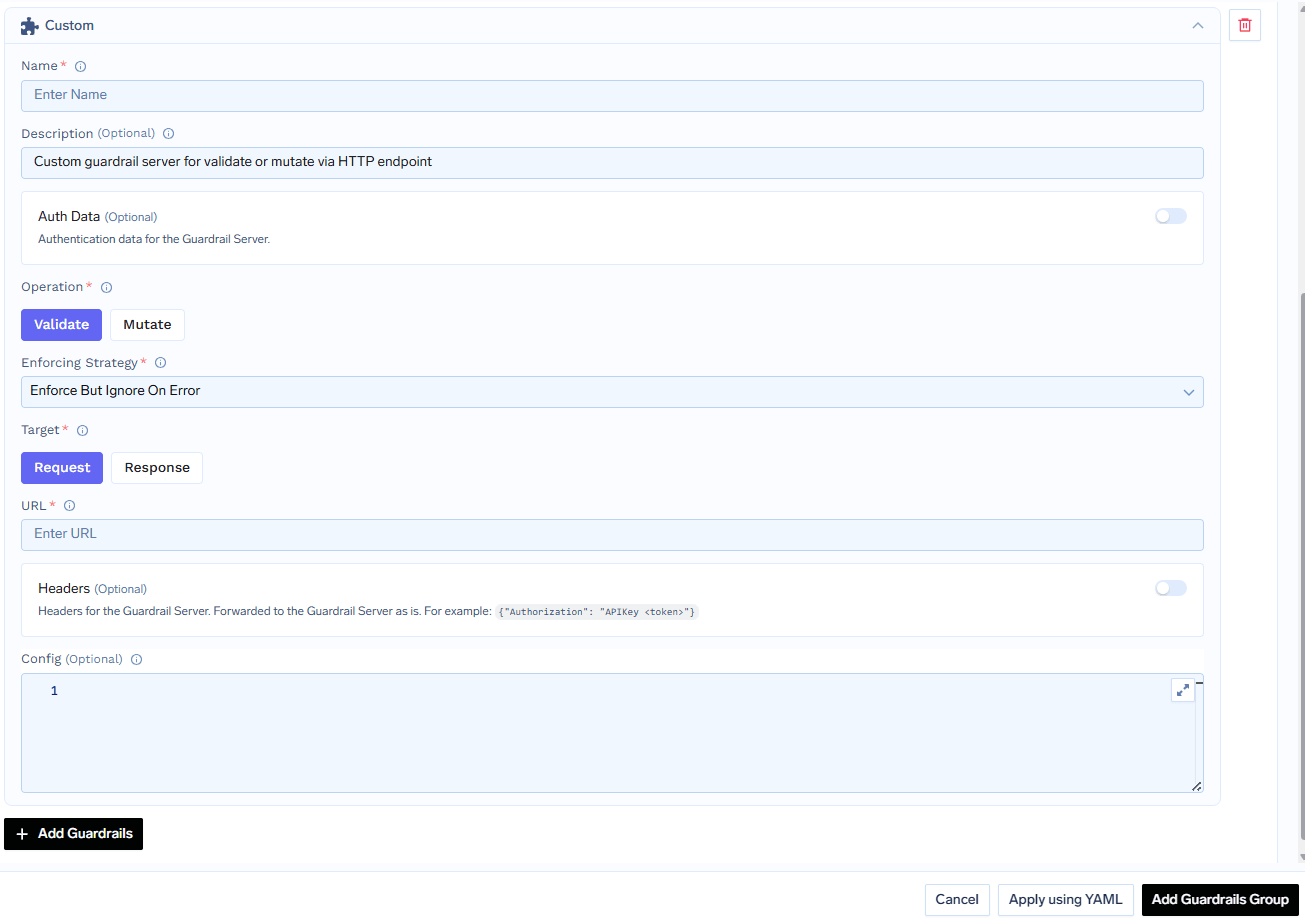The image size is (1305, 923).
Task: Select the Validate operation
Action: (61, 325)
